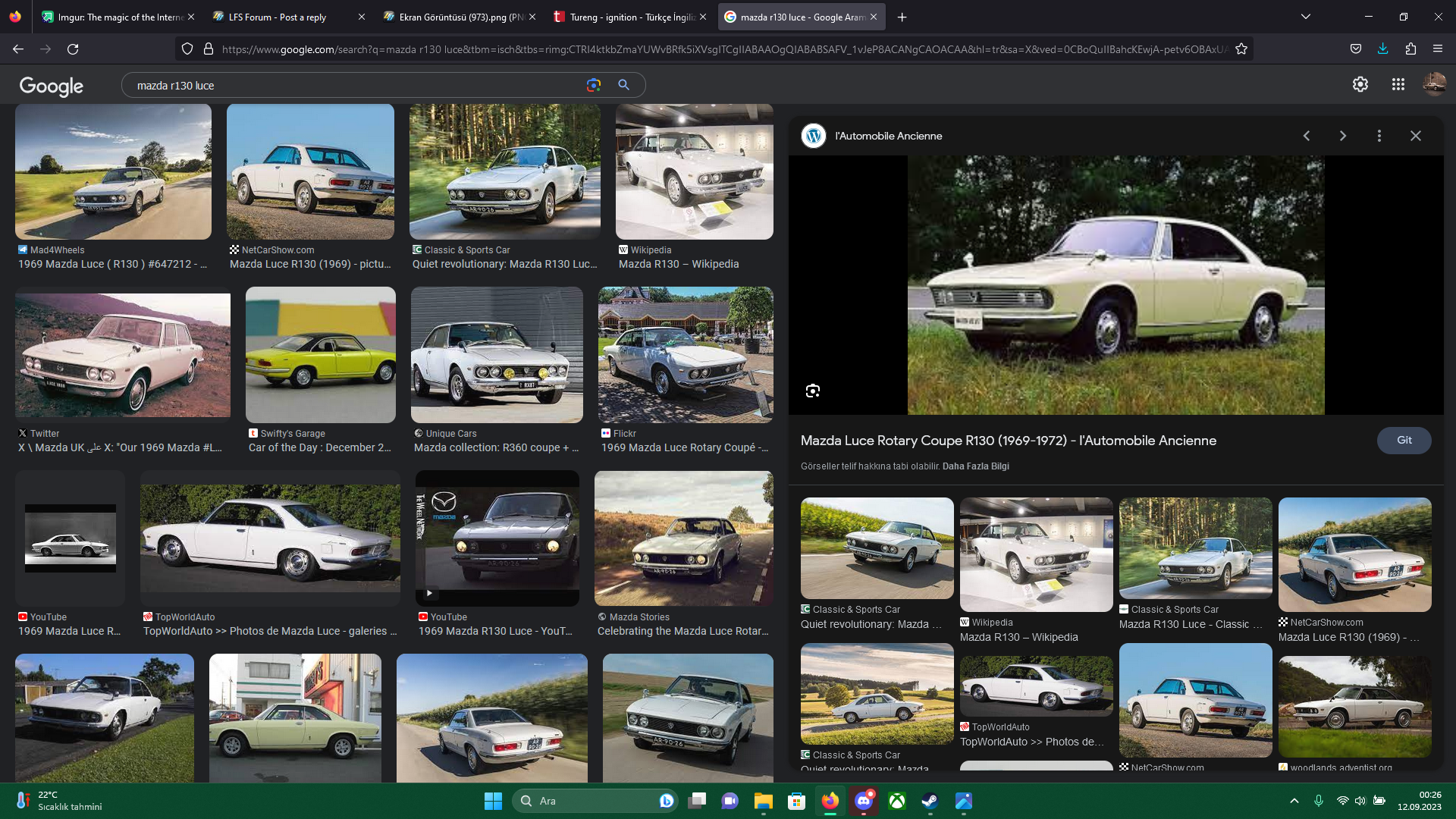Open Daha Fazla Bilgi link
The height and width of the screenshot is (819, 1456).
tap(975, 466)
